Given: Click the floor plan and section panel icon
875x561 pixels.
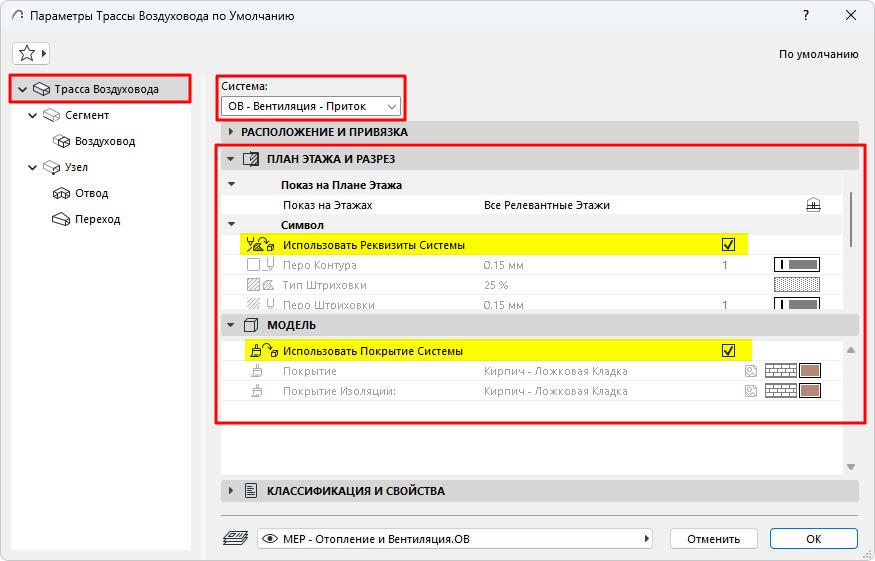Looking at the screenshot, I should click(251, 159).
